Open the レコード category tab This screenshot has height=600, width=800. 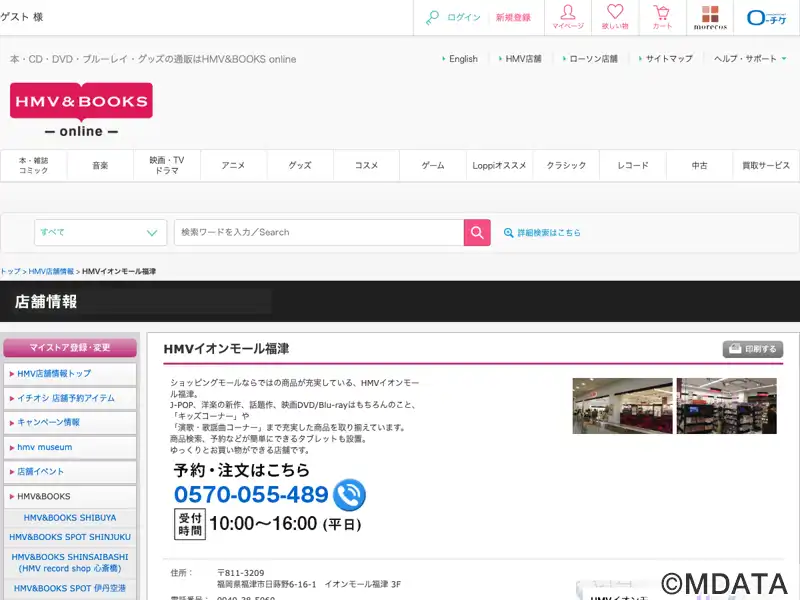pyautogui.click(x=632, y=165)
